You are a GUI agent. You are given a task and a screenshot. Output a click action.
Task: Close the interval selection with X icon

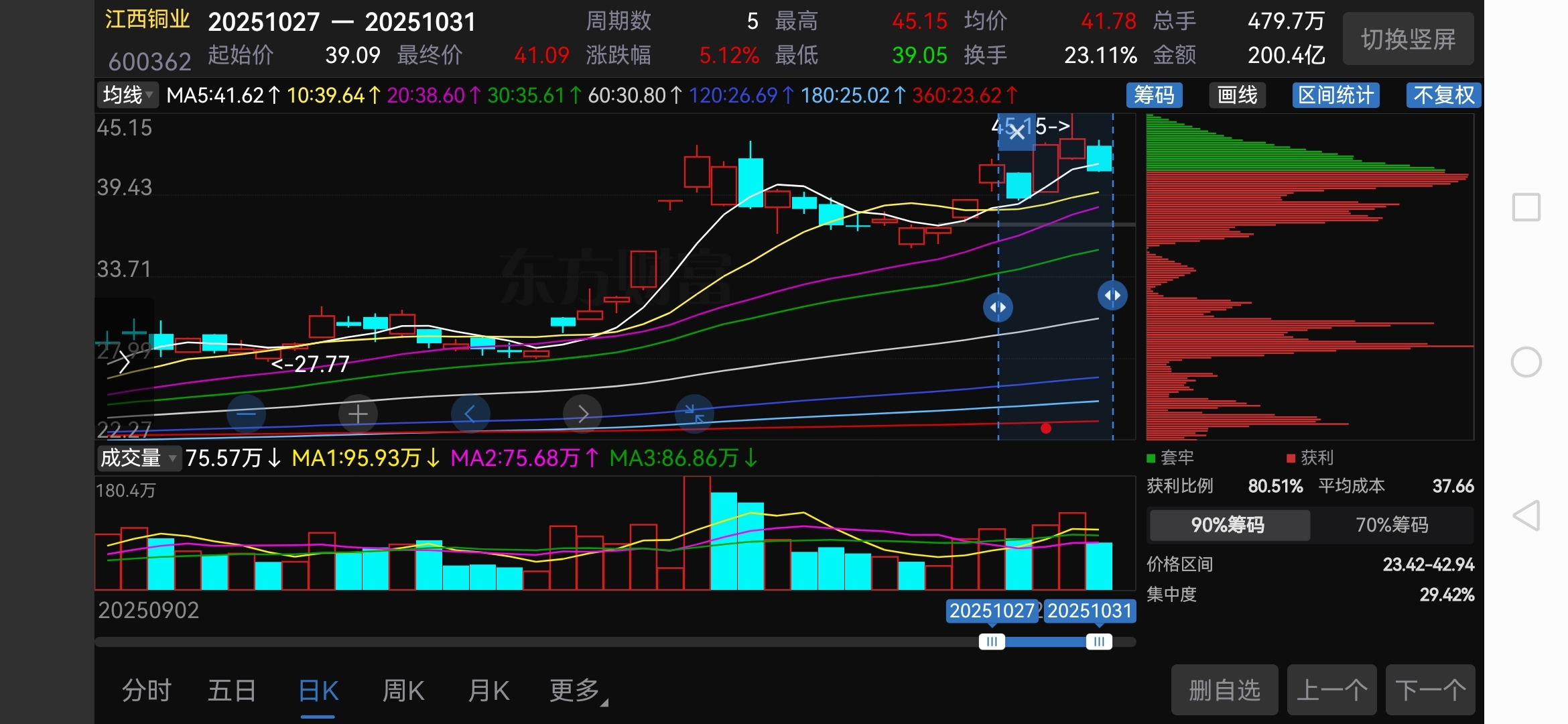(1017, 132)
